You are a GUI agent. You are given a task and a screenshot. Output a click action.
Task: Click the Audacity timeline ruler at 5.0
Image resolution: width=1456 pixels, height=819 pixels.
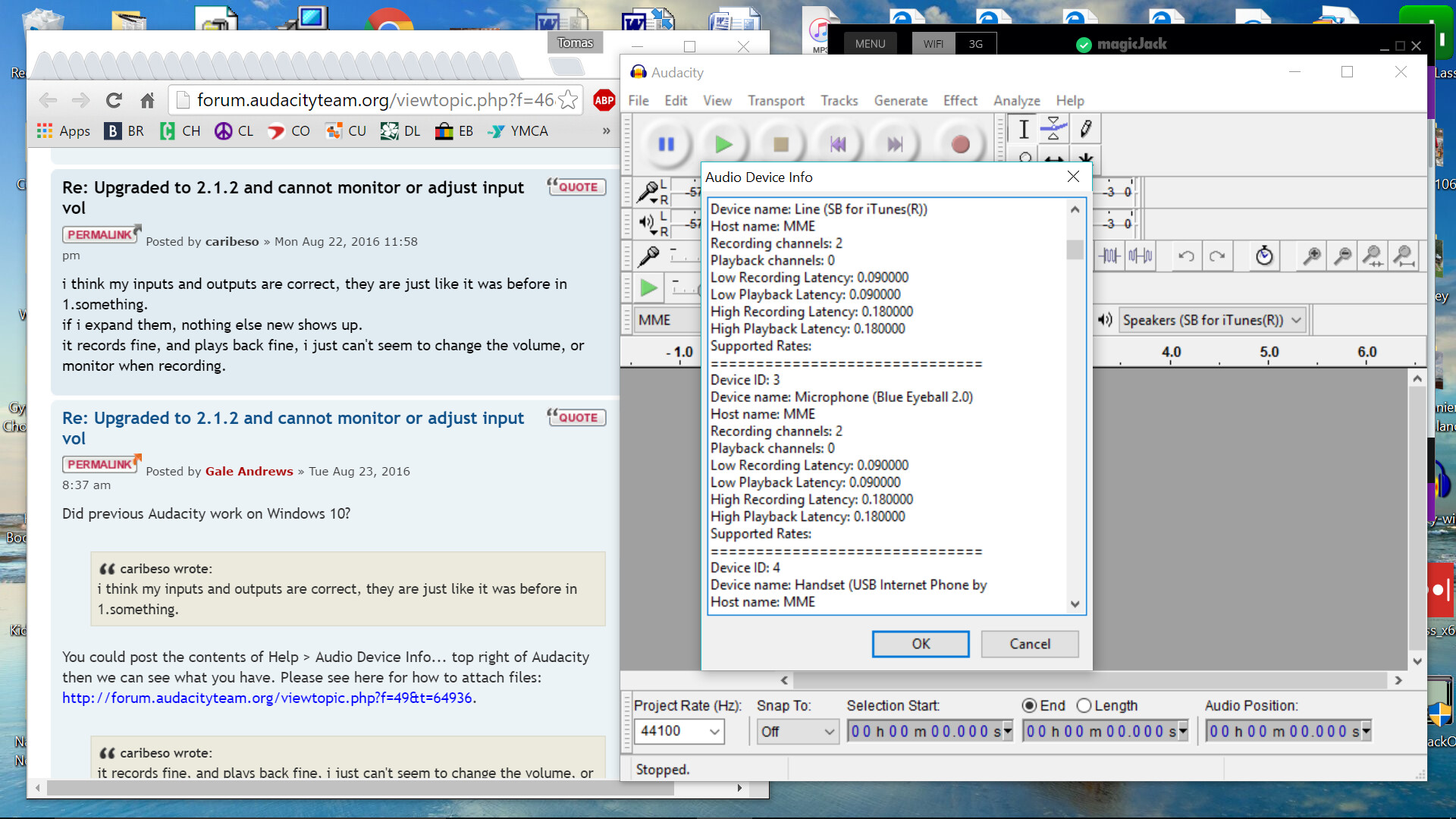coord(1269,352)
